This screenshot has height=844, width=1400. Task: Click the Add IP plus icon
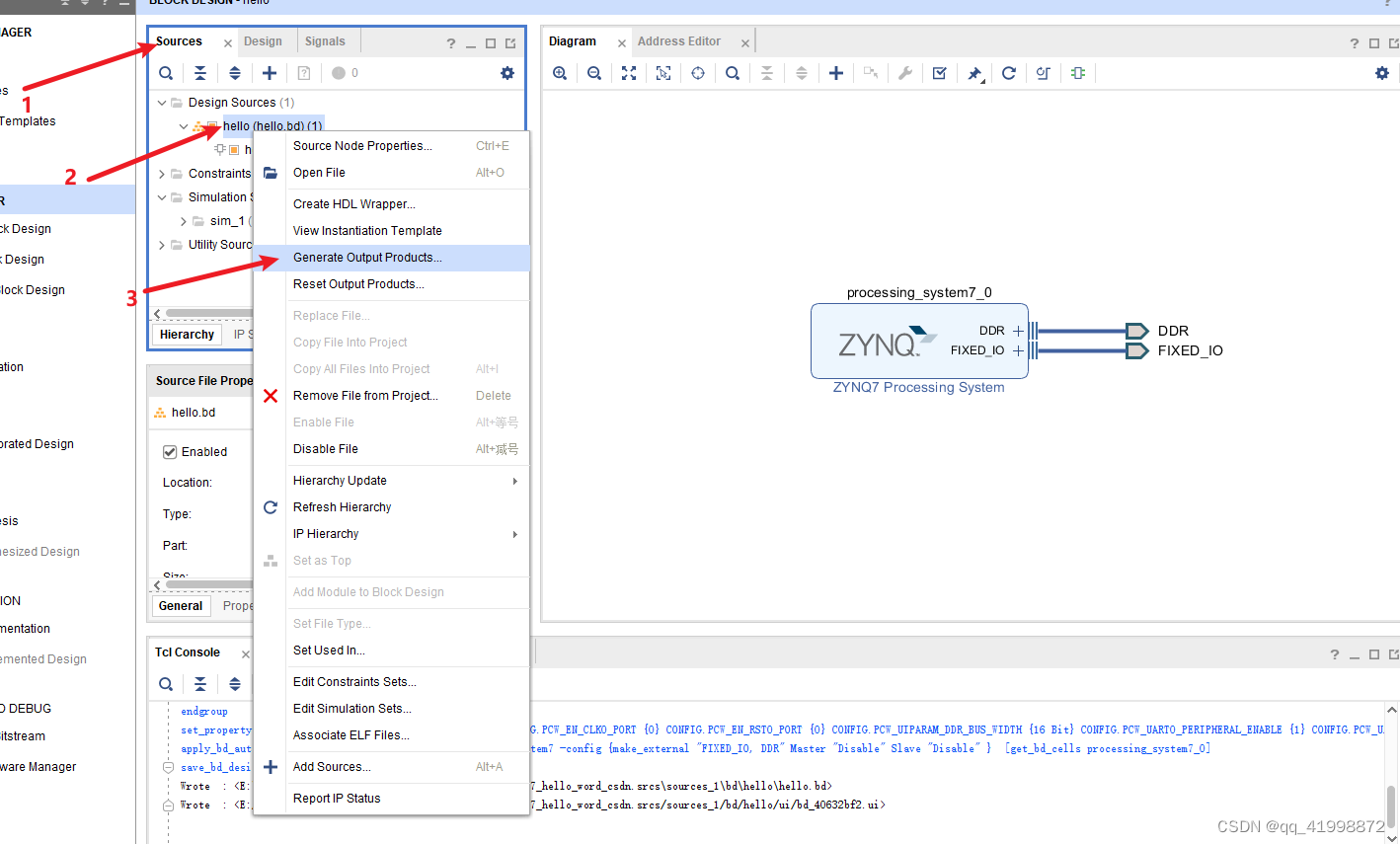tap(836, 72)
